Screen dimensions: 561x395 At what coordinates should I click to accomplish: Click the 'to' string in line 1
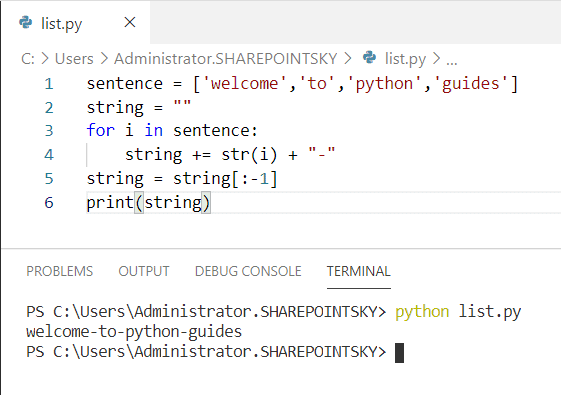coord(317,84)
